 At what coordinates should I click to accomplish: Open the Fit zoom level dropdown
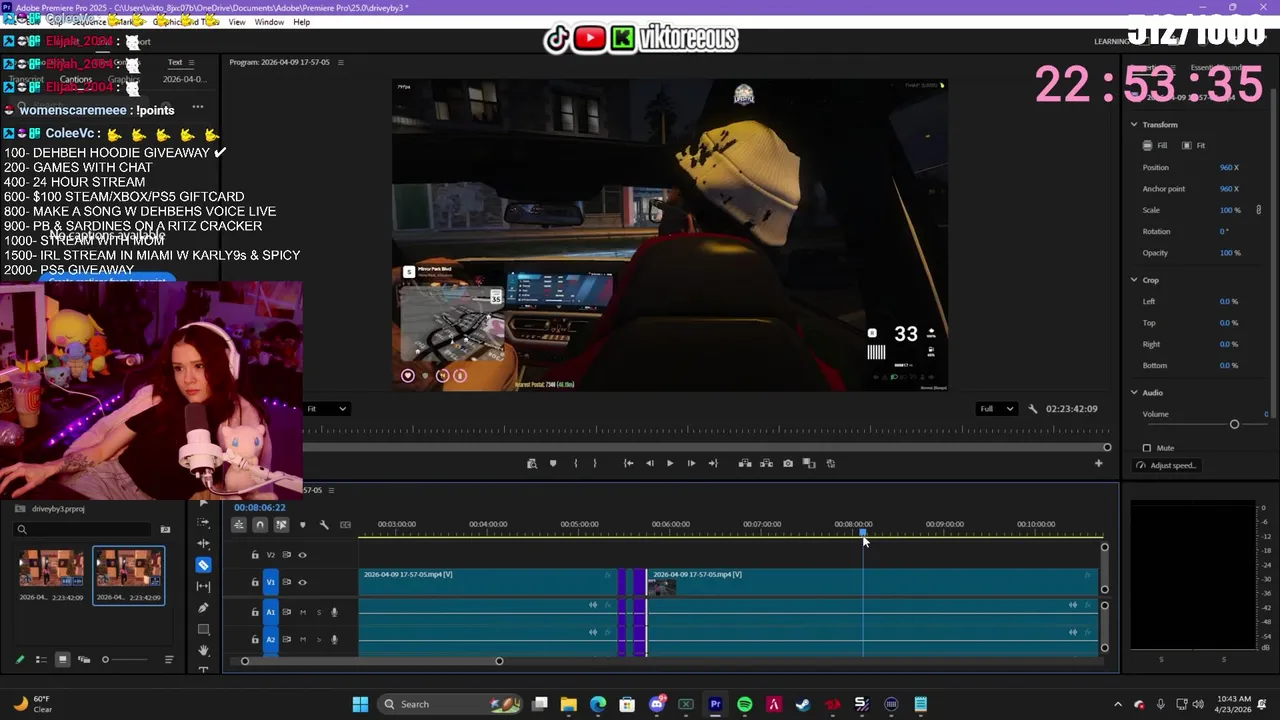coord(327,409)
